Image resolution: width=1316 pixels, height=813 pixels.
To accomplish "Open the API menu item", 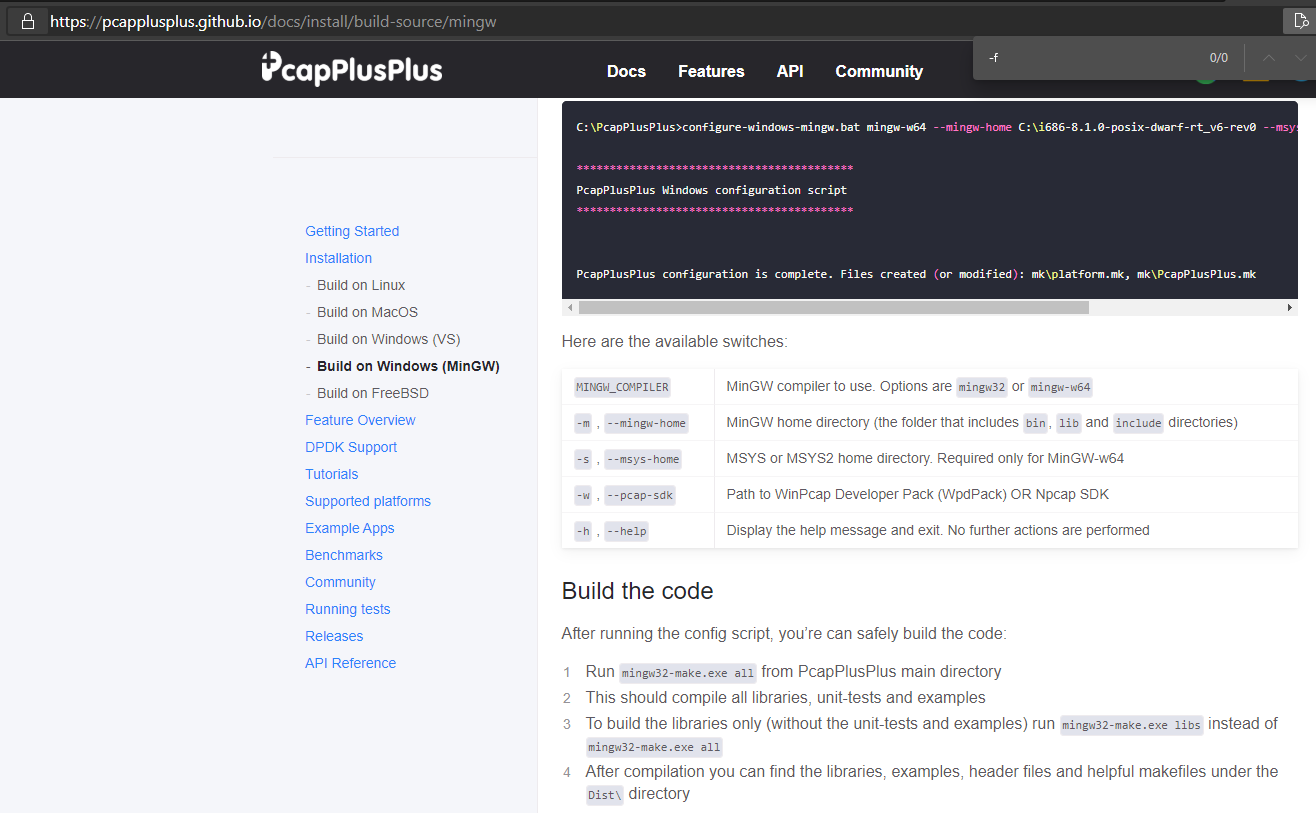I will click(790, 71).
